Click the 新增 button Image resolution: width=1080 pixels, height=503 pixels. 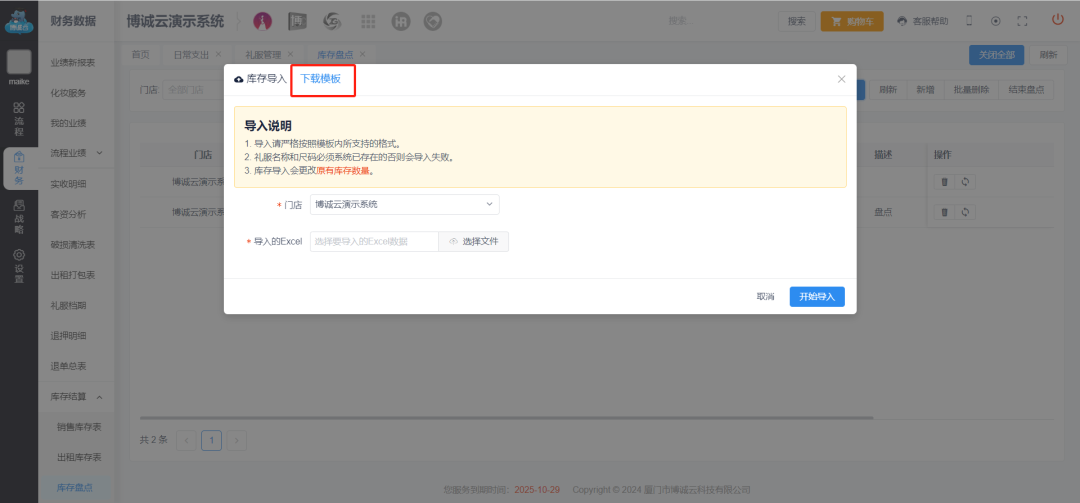tap(925, 90)
